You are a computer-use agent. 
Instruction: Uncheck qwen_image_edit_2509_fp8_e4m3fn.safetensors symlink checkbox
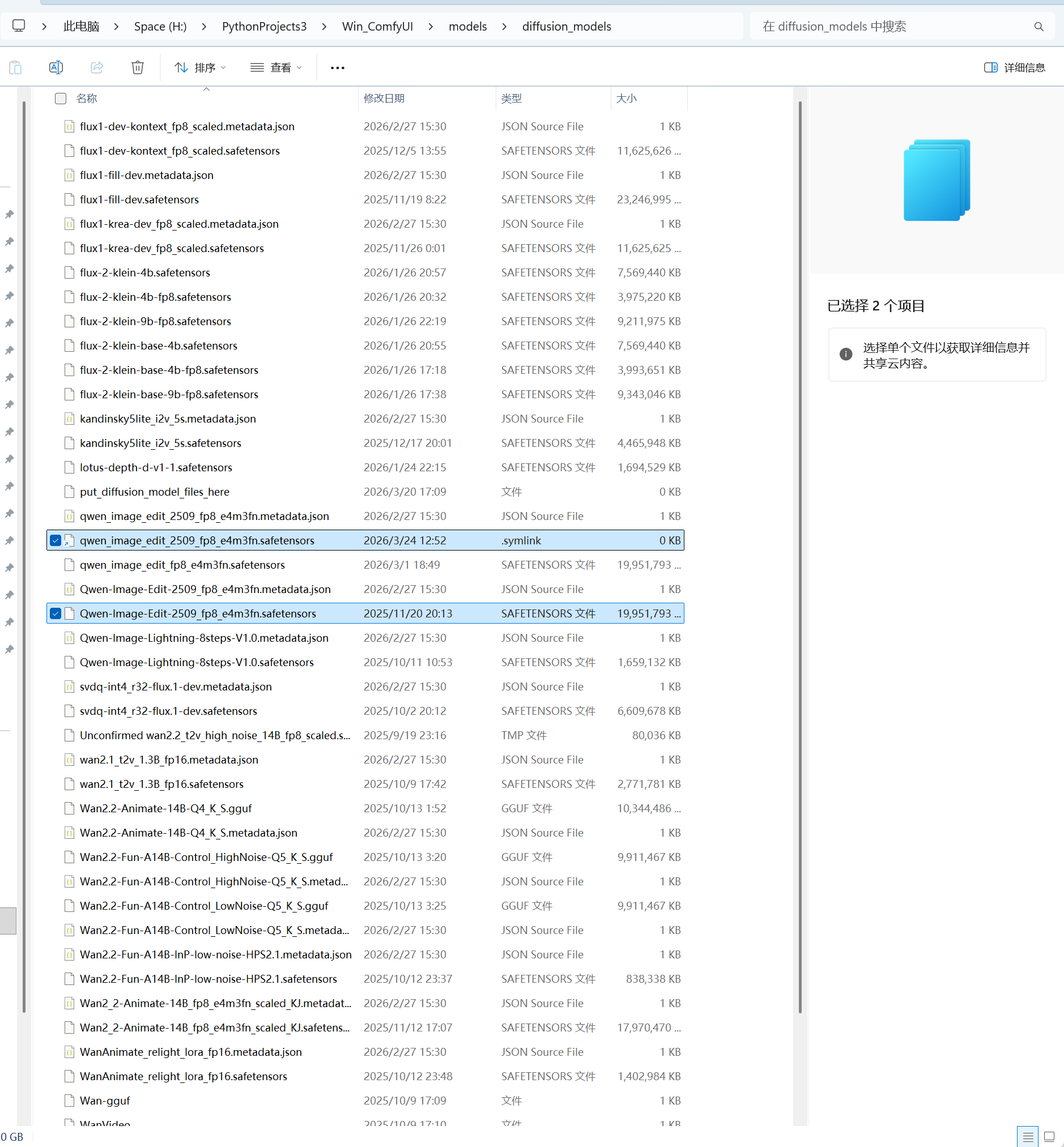coord(56,540)
